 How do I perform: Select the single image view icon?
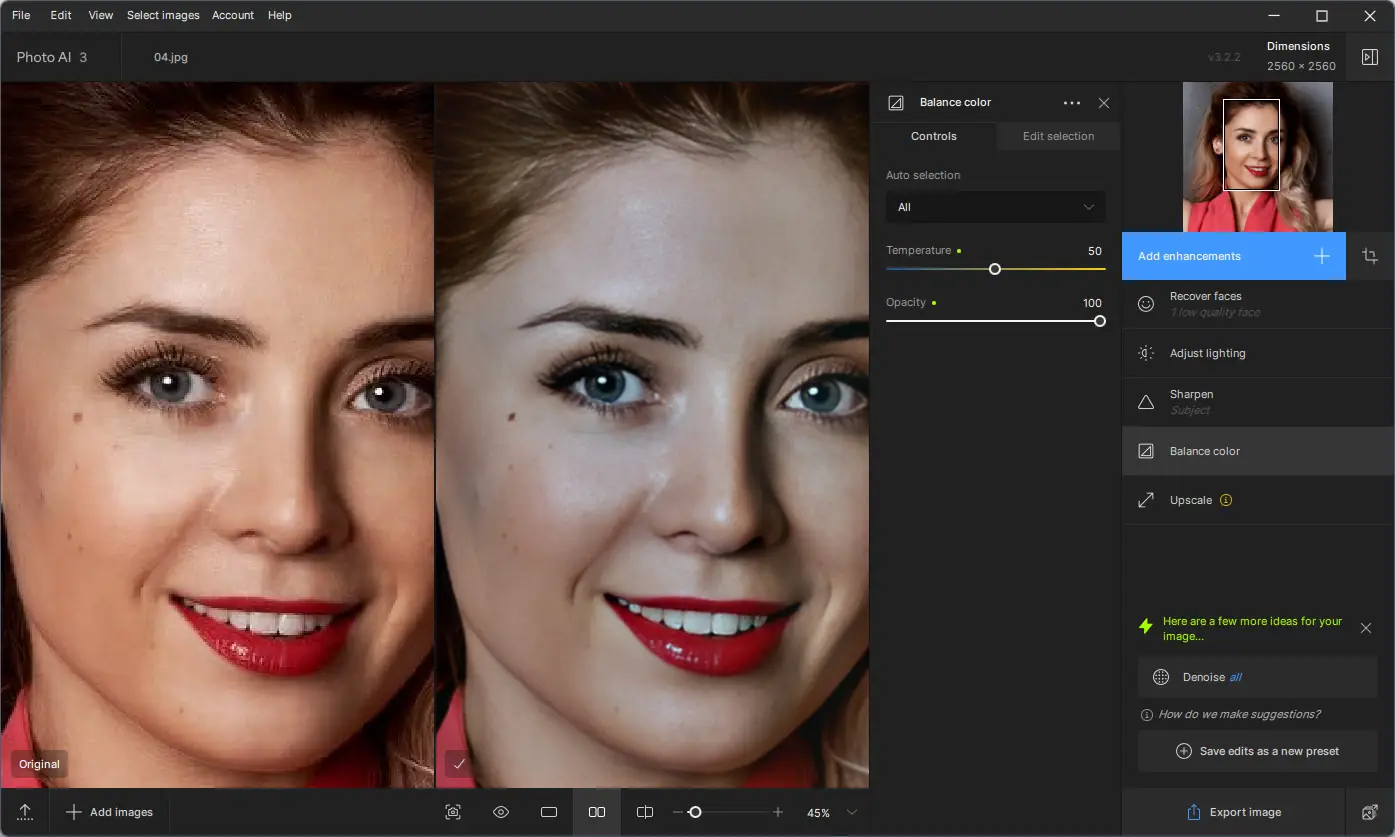pyautogui.click(x=549, y=812)
